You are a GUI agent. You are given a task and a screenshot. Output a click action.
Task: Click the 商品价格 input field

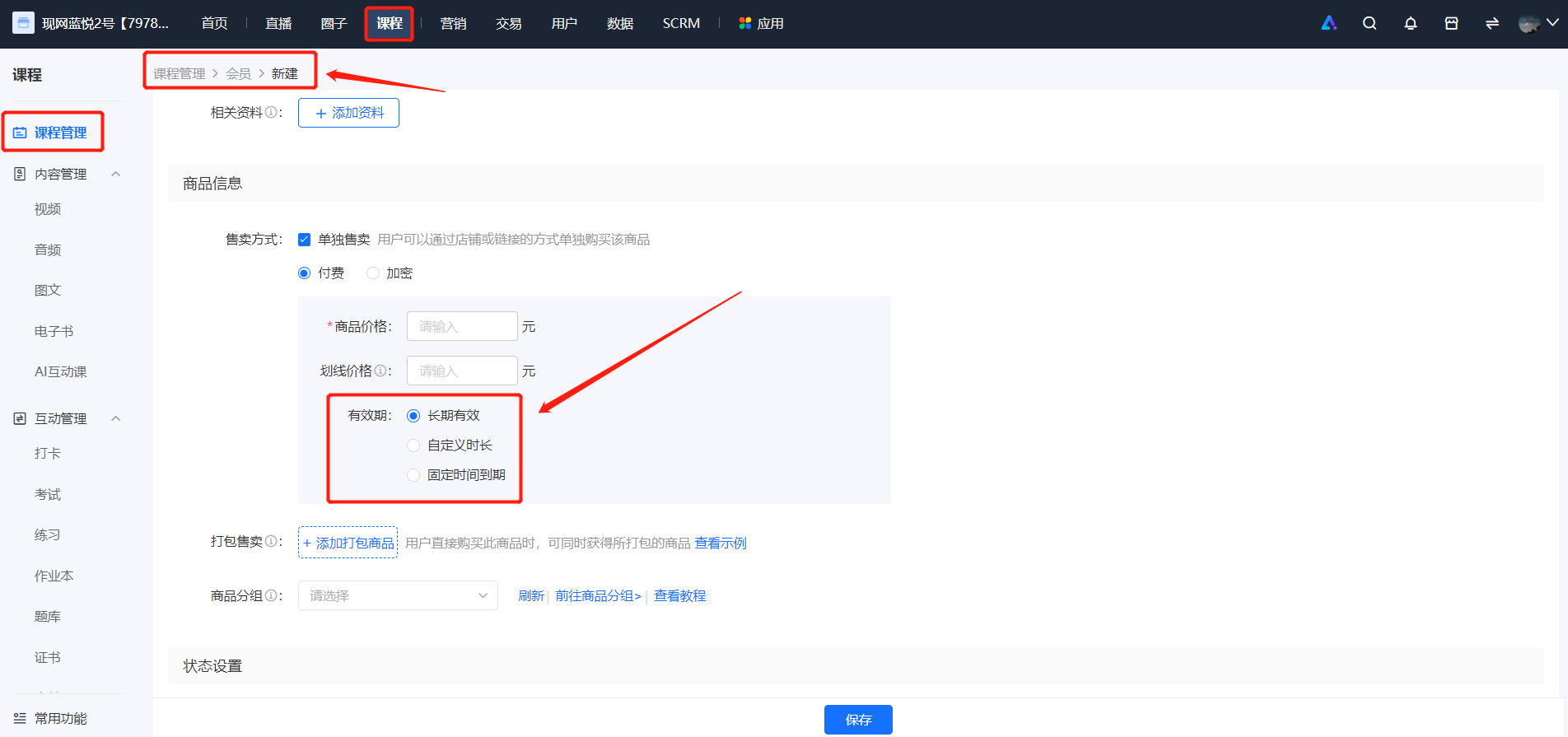click(x=462, y=326)
